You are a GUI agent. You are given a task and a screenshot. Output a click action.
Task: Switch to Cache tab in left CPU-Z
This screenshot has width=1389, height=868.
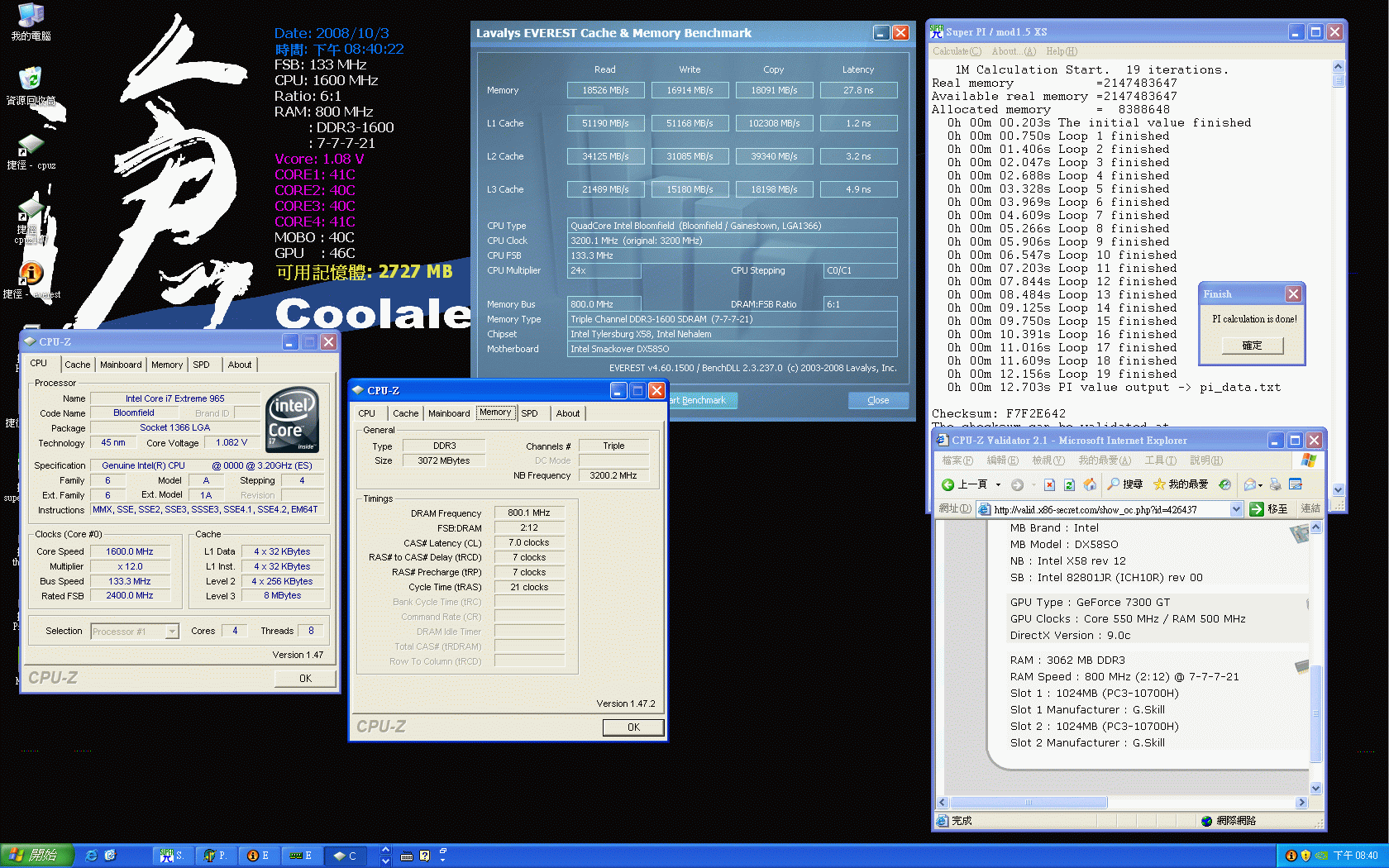pyautogui.click(x=78, y=365)
